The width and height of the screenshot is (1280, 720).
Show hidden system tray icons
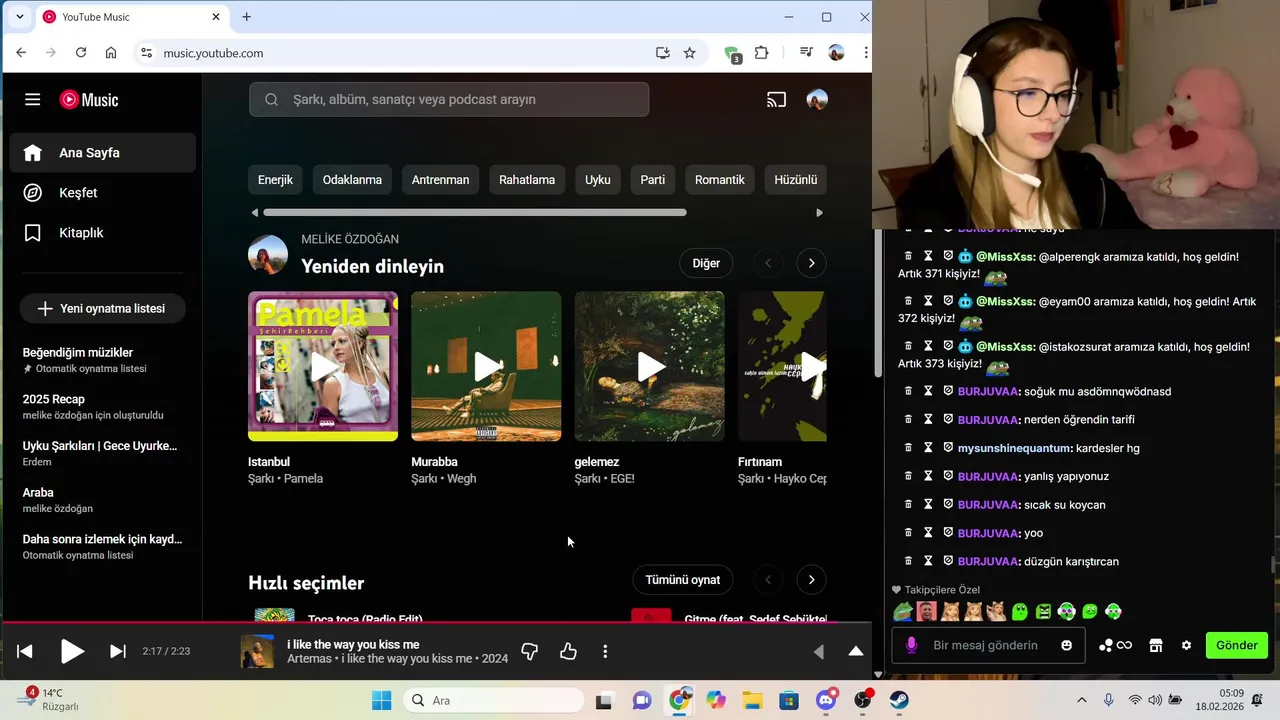click(1081, 700)
